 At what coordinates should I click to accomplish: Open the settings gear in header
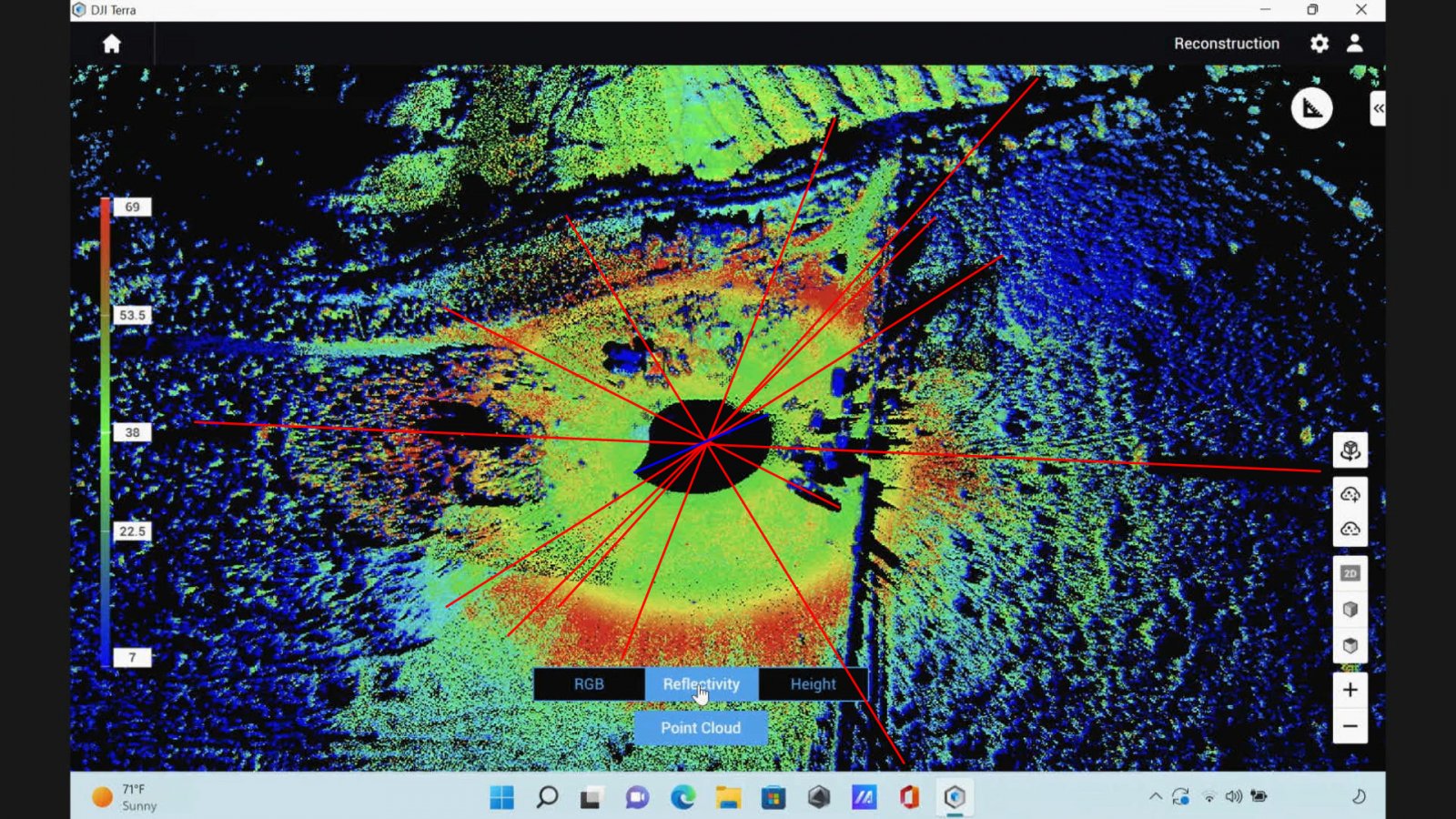click(1319, 44)
